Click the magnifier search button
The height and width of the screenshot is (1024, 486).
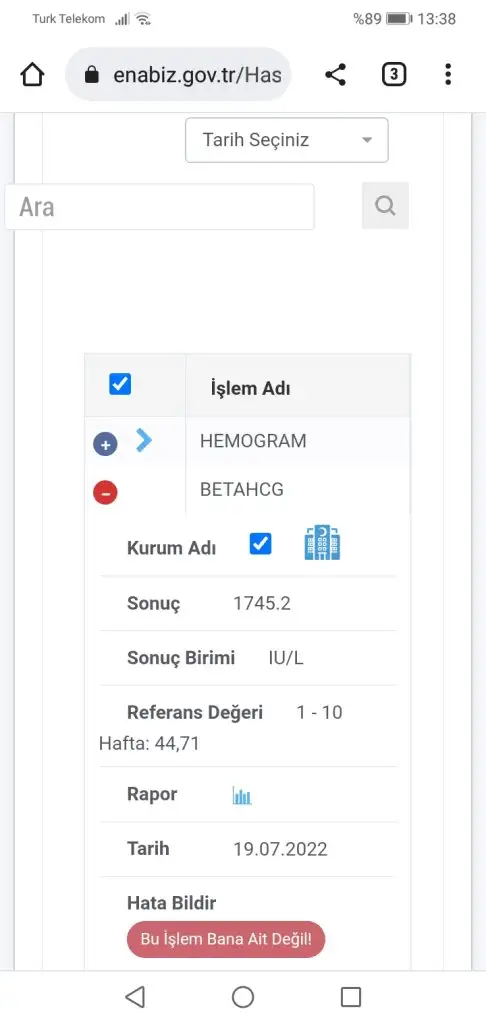pyautogui.click(x=385, y=206)
